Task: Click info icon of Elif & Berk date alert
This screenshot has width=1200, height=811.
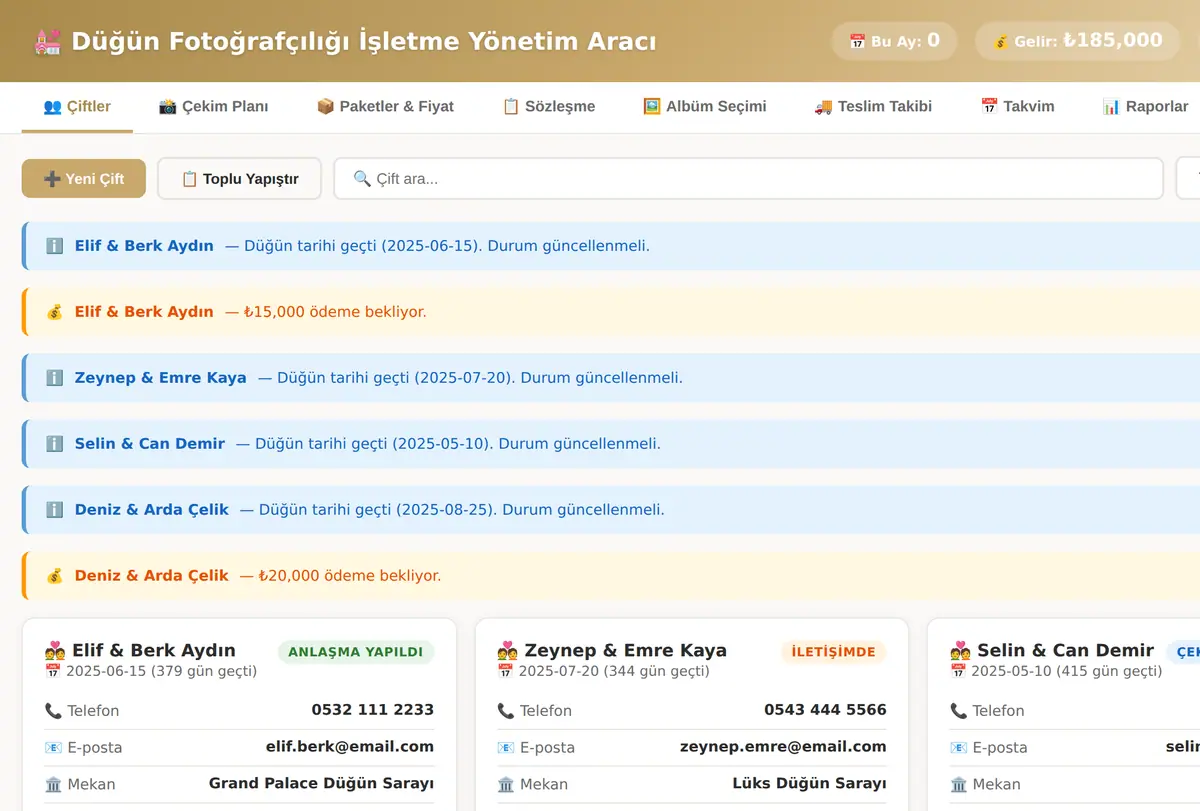Action: [x=55, y=246]
